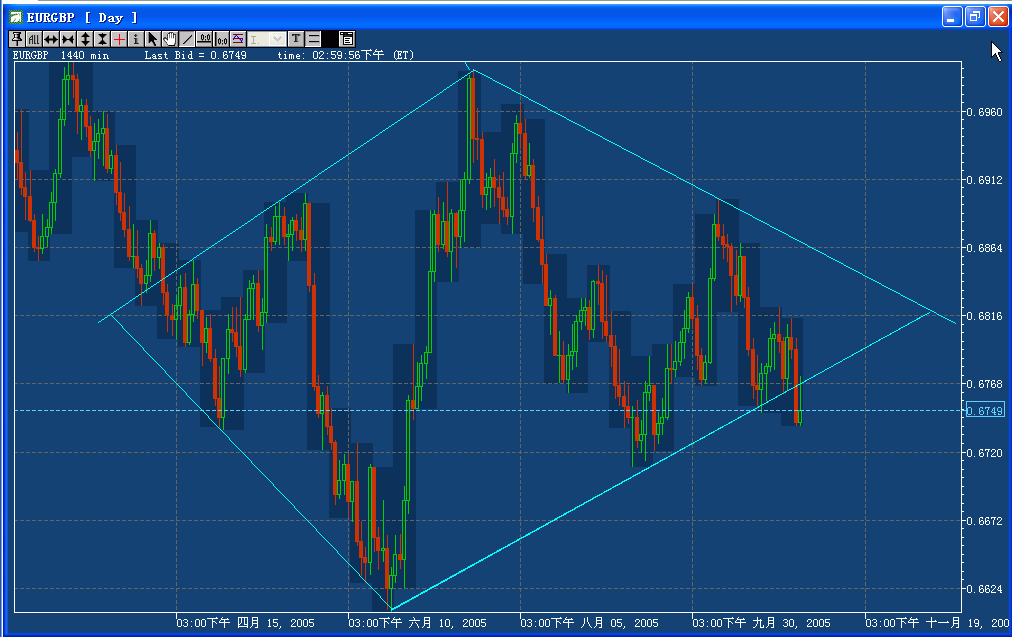
Task: Select the hand pan tool
Action: [170, 39]
